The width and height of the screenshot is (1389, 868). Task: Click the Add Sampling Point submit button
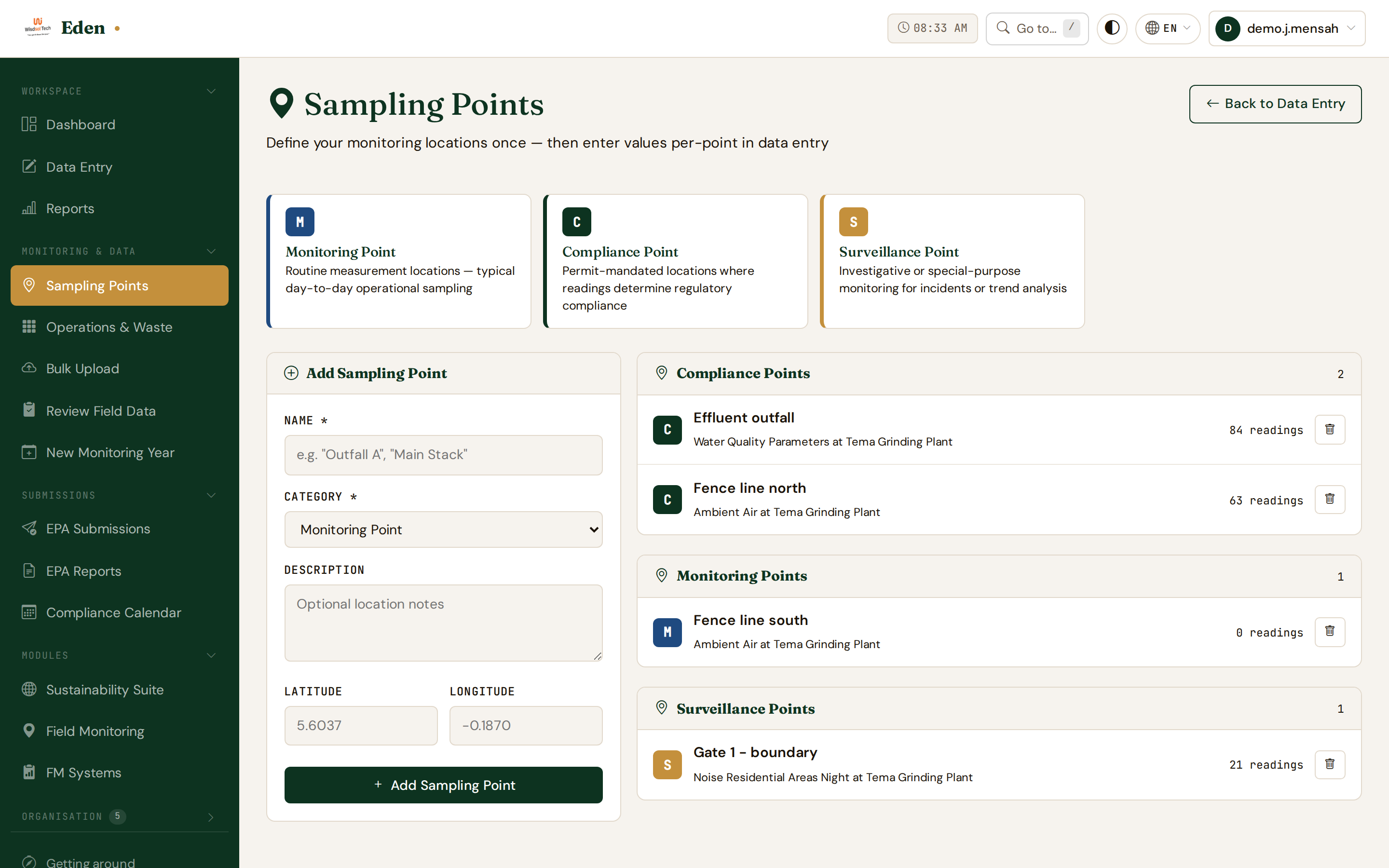443,785
